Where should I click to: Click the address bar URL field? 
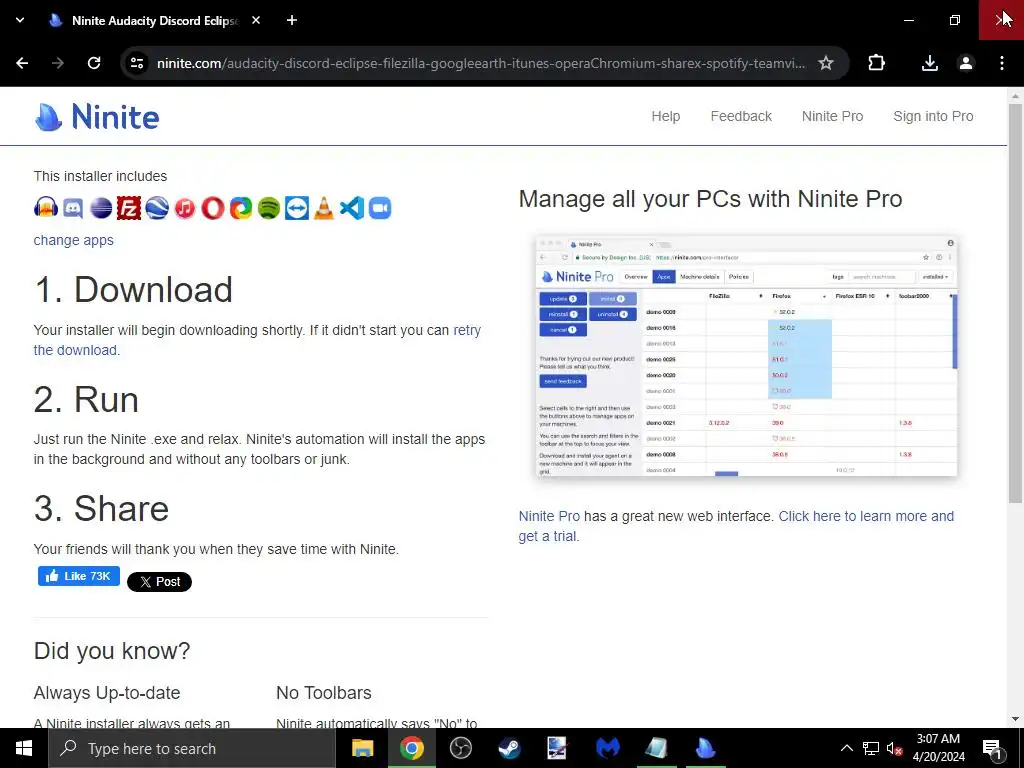point(481,63)
